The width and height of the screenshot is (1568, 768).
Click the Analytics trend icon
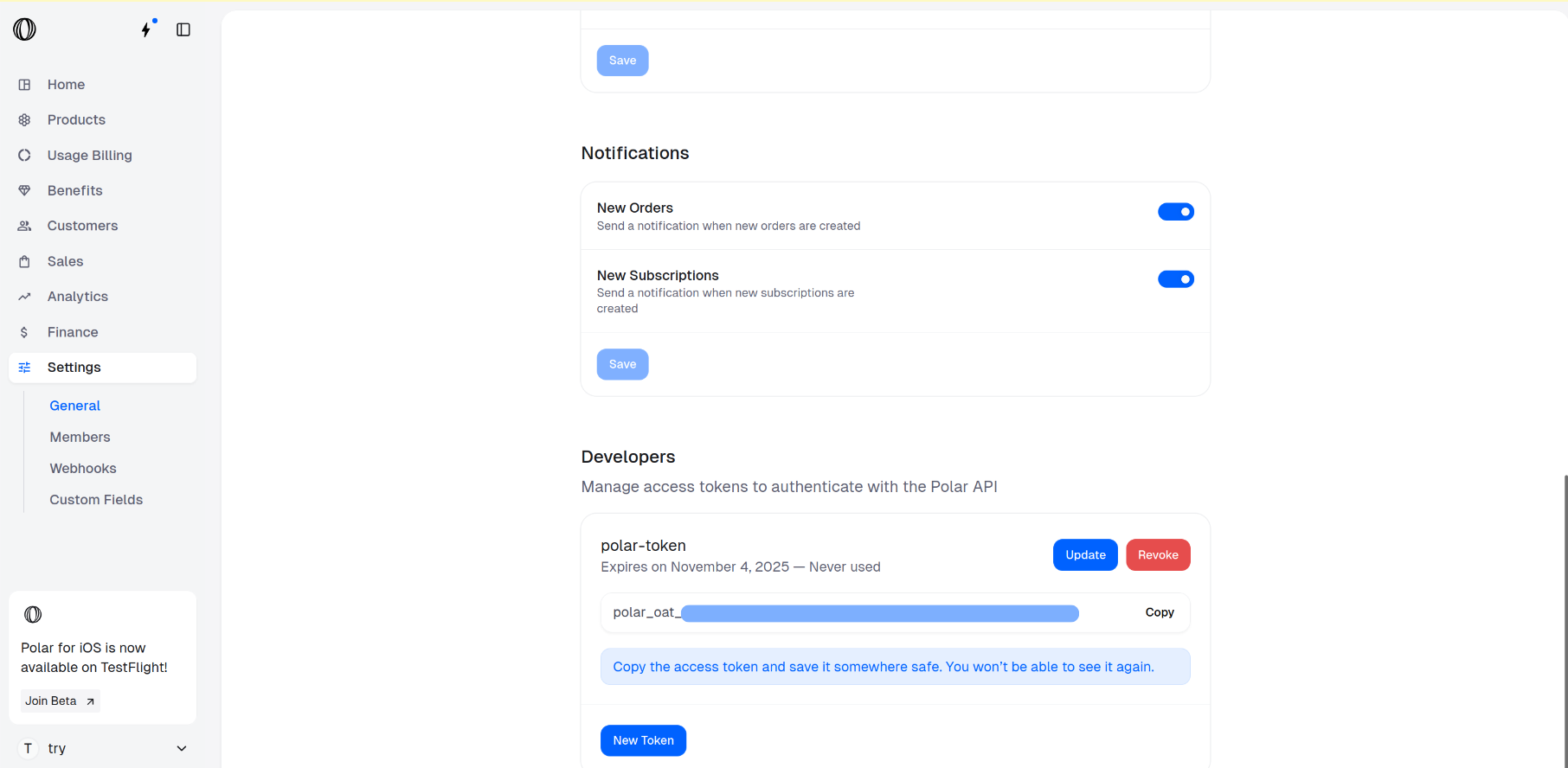click(x=24, y=297)
